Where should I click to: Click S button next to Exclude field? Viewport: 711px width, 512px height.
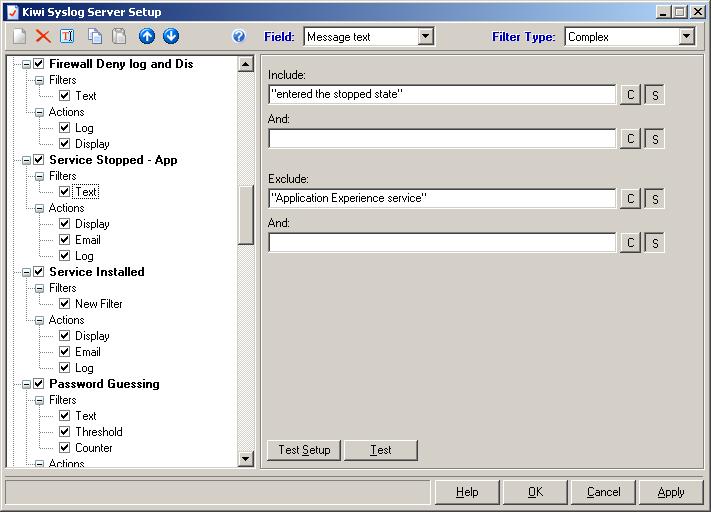point(655,199)
